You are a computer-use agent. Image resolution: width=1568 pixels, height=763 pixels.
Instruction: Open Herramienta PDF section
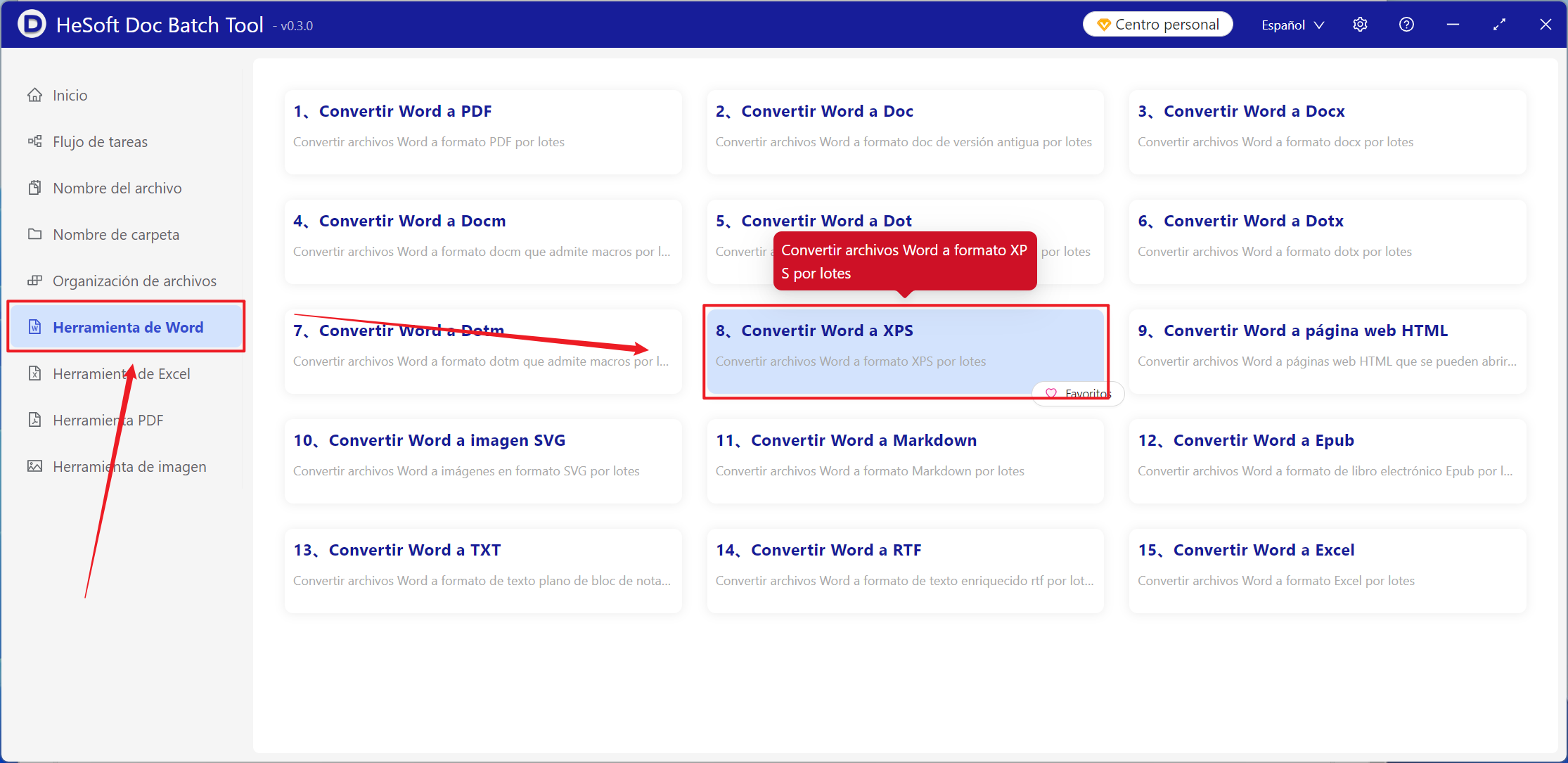126,420
